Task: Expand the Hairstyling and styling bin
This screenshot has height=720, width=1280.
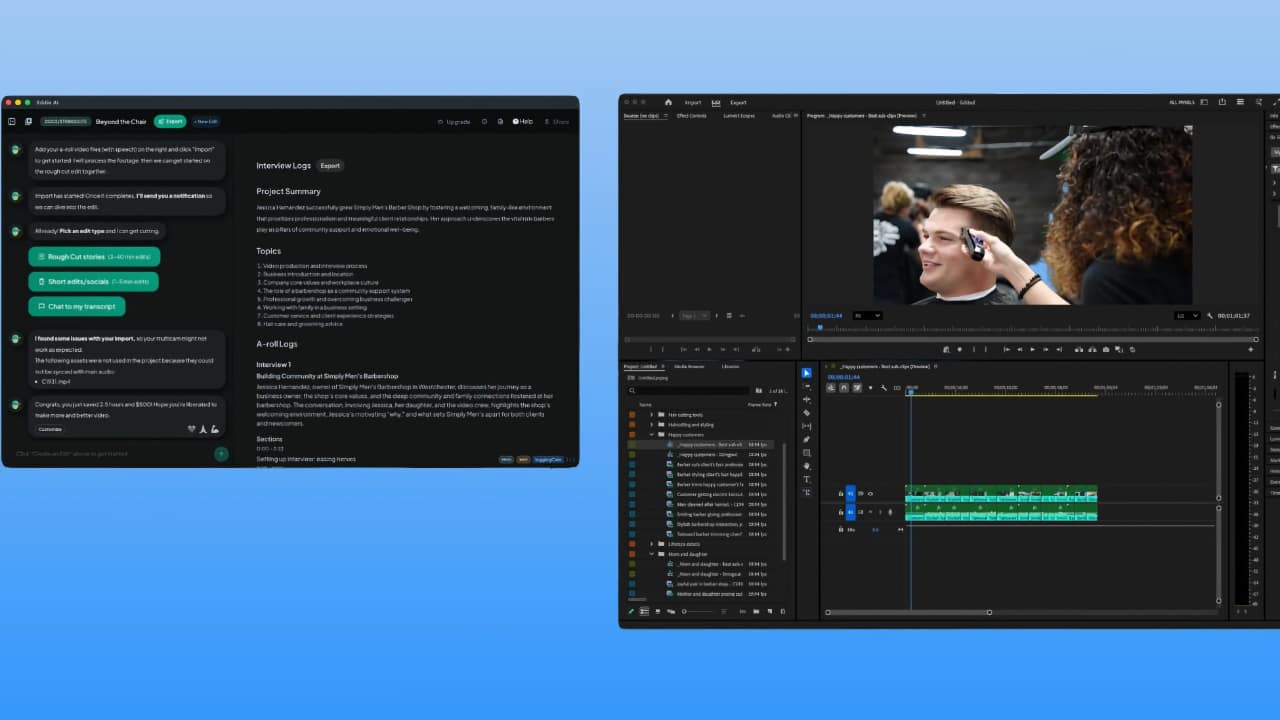Action: (x=651, y=425)
